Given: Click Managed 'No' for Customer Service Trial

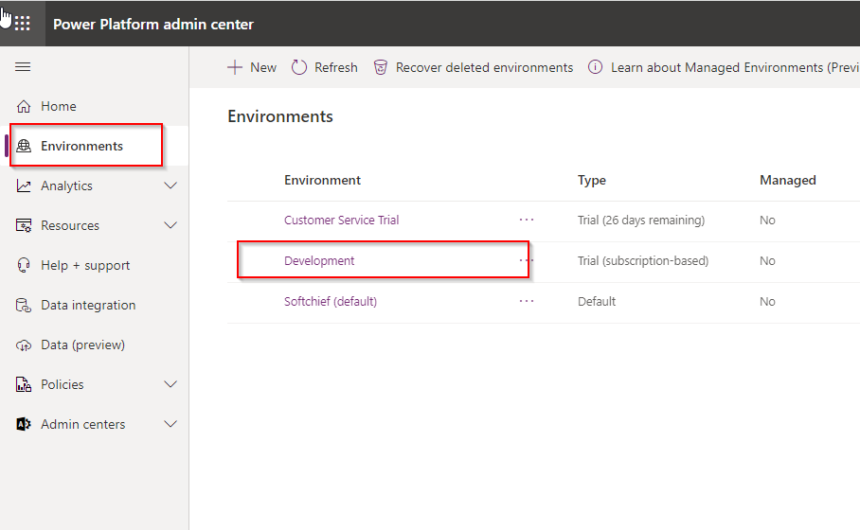Looking at the screenshot, I should point(767,220).
